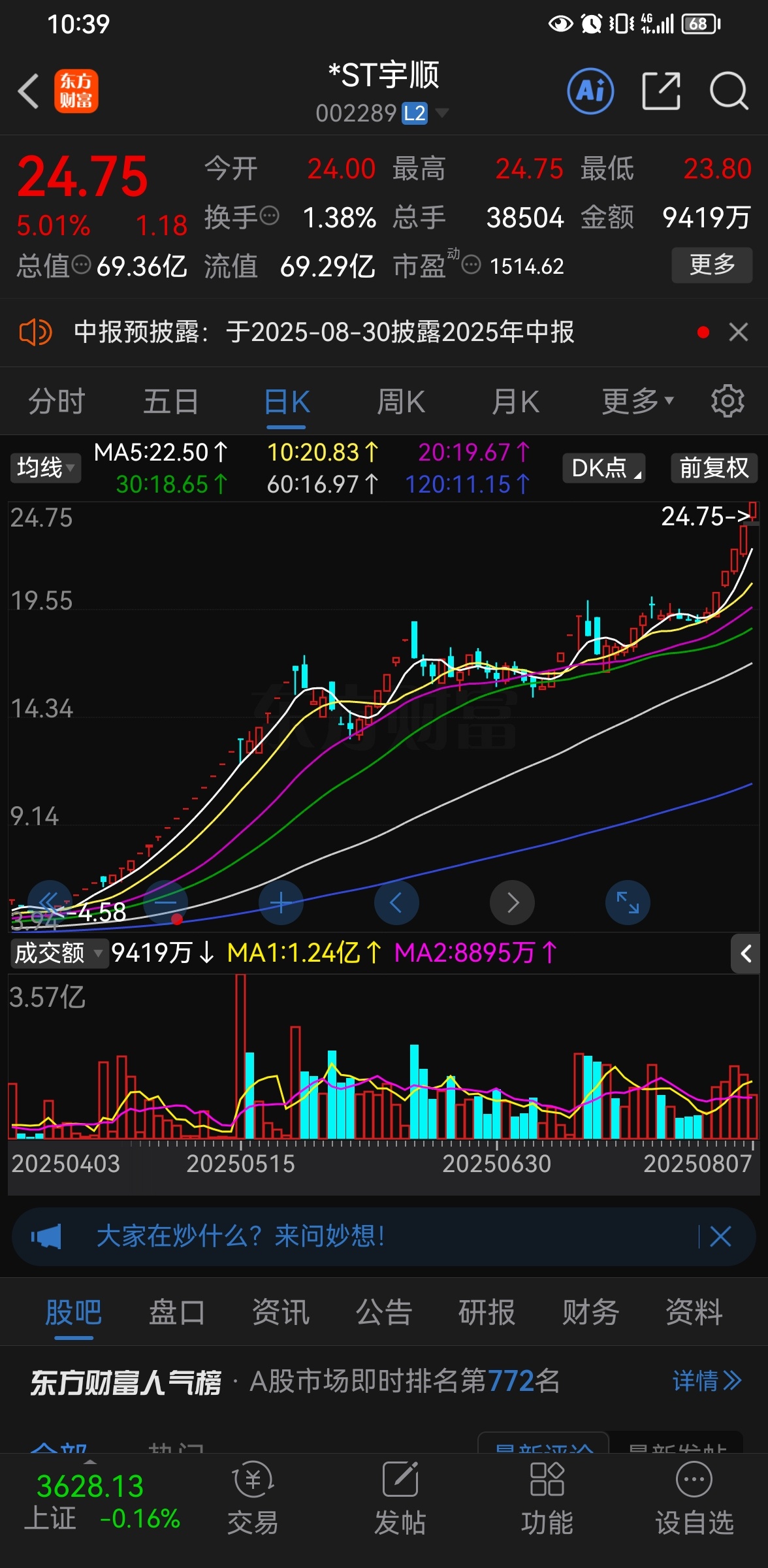This screenshot has height=1568, width=768.
Task: Tap the orange speaker announcement icon
Action: [x=35, y=332]
